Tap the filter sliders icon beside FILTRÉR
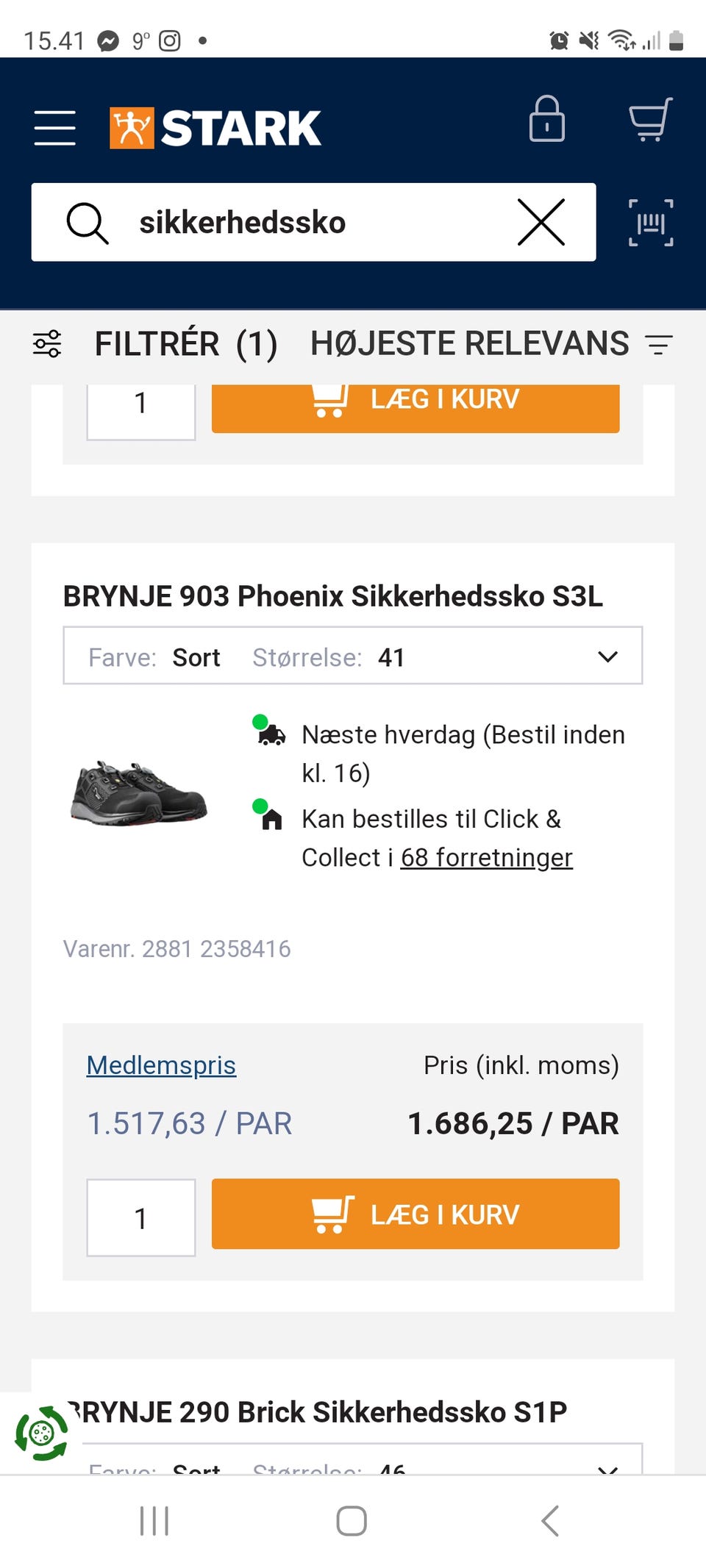The height and width of the screenshot is (1568, 706). (47, 343)
